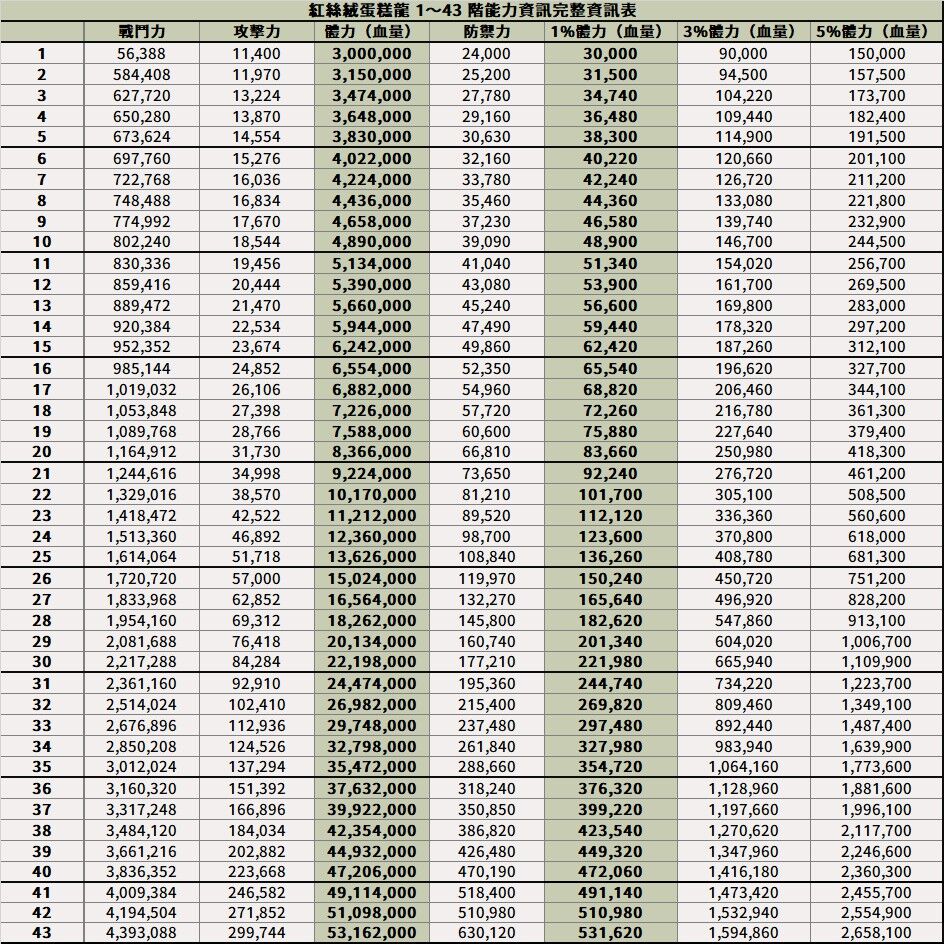Select cell value 2,658,100

877,933
